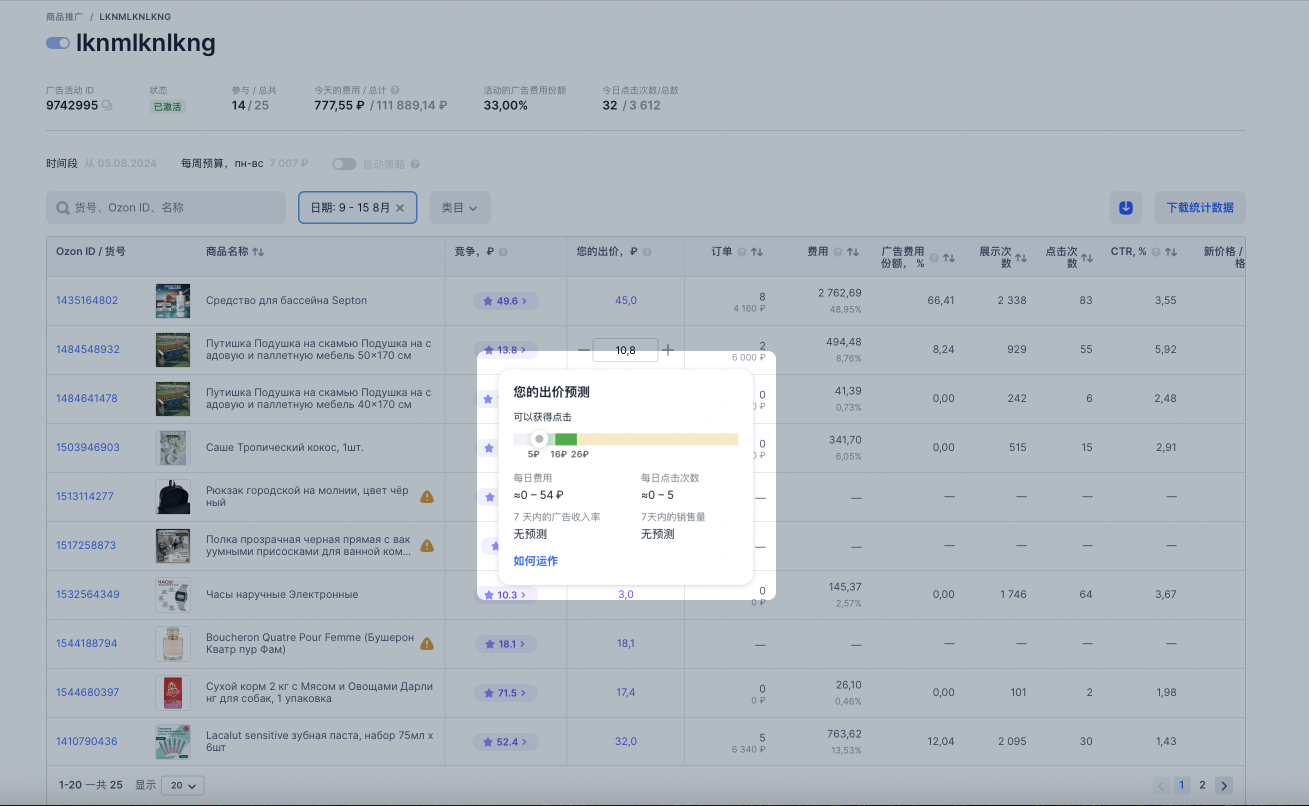Image resolution: width=1309 pixels, height=806 pixels.
Task: Sort by clicks count column
Action: click(x=1087, y=258)
